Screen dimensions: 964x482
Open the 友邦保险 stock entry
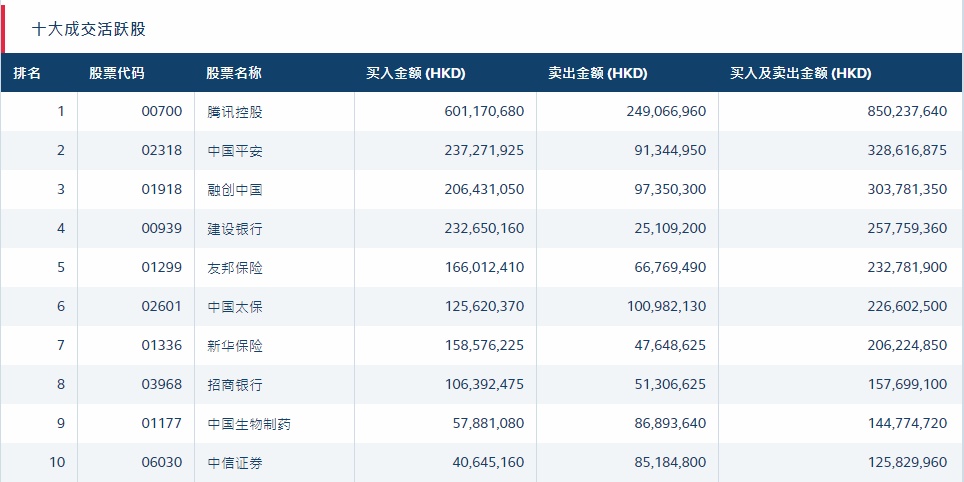[x=235, y=268]
